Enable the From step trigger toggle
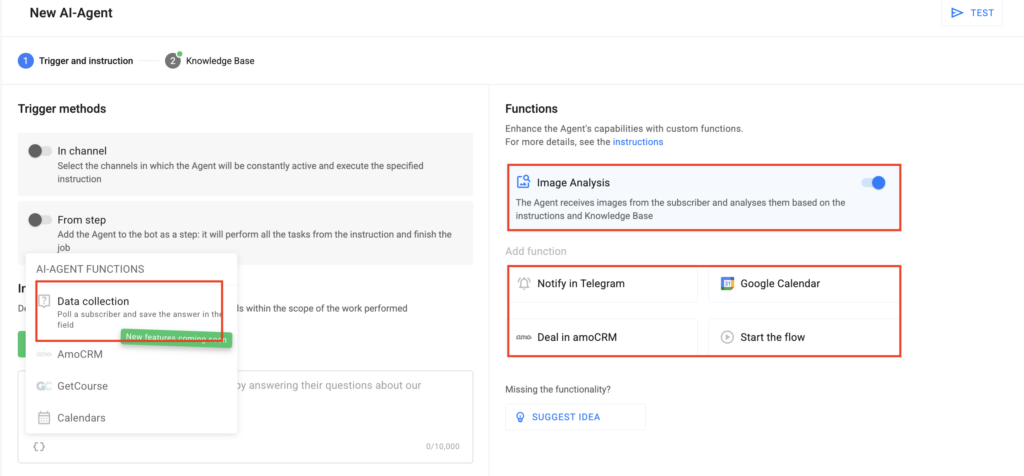The height and width of the screenshot is (476, 1024). (x=40, y=220)
